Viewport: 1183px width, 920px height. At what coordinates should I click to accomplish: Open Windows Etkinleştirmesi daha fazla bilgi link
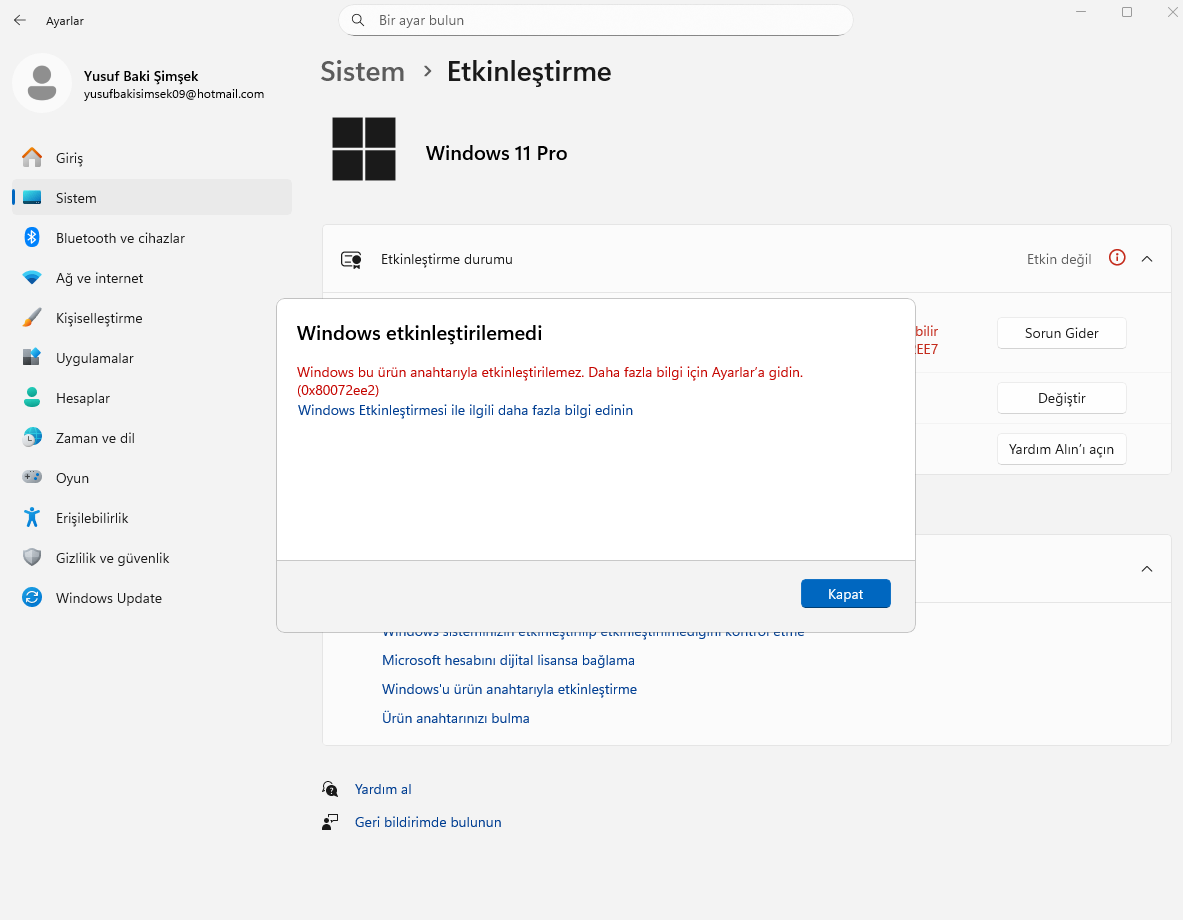(x=466, y=411)
